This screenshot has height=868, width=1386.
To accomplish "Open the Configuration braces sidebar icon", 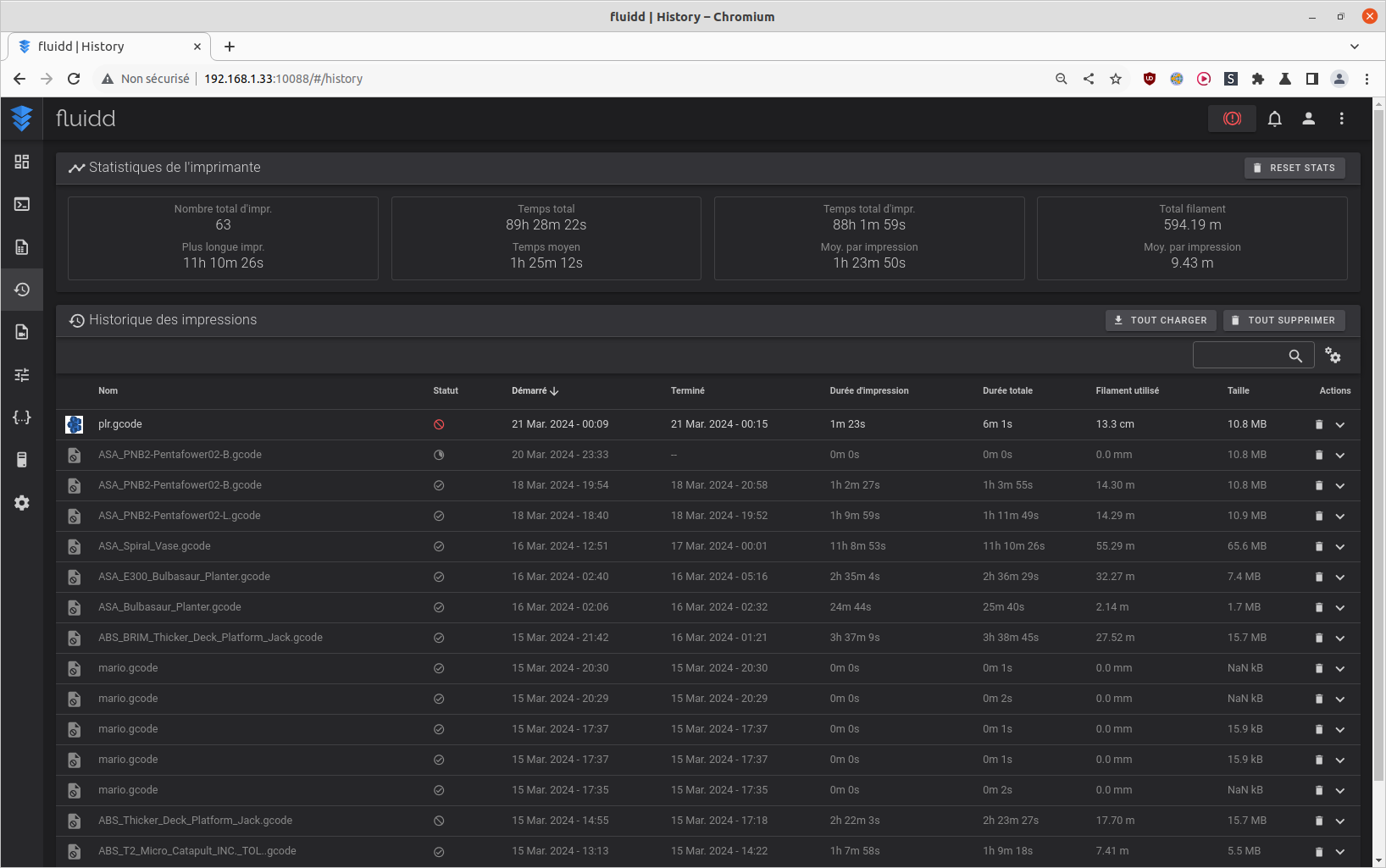I will tap(22, 417).
